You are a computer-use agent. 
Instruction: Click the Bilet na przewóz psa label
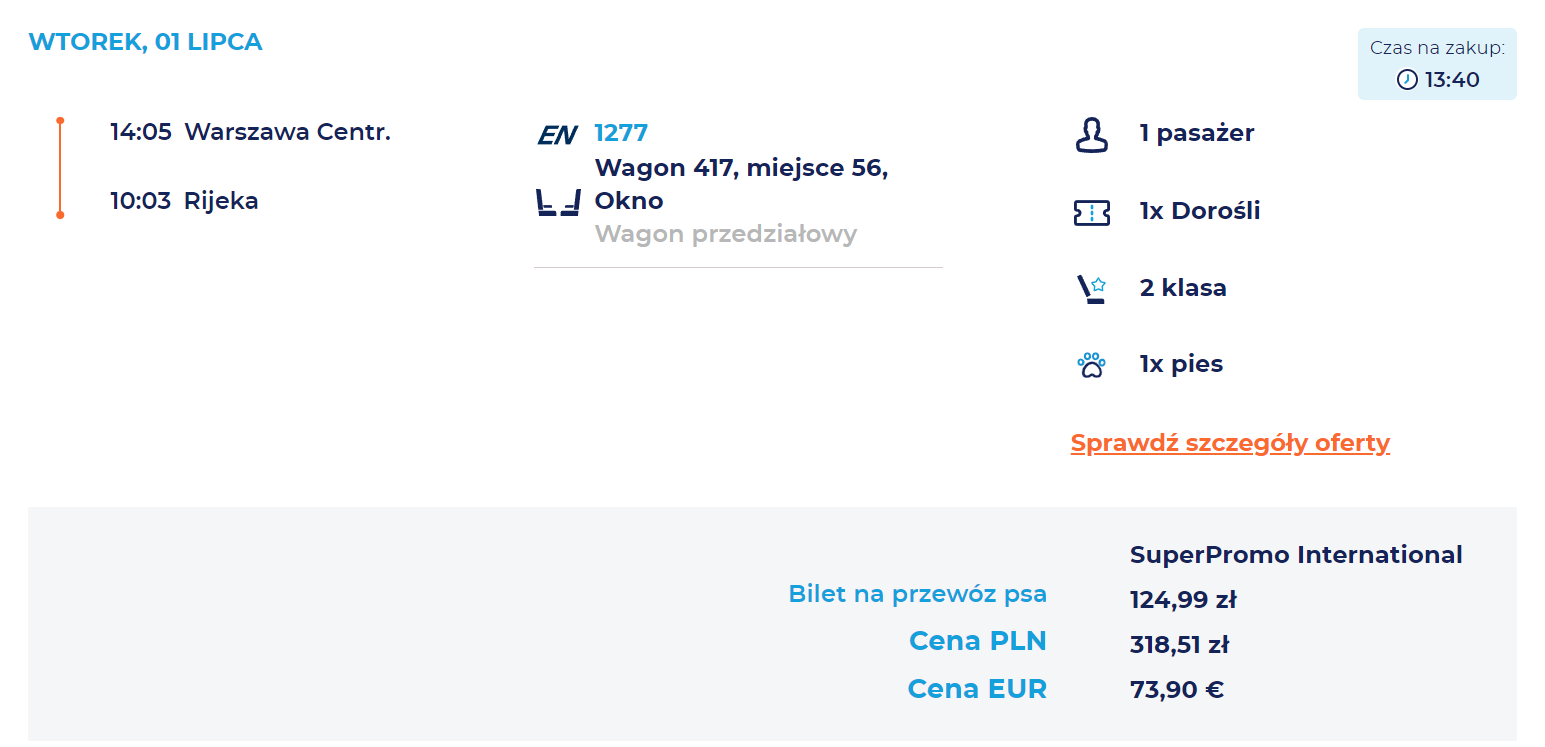917,594
